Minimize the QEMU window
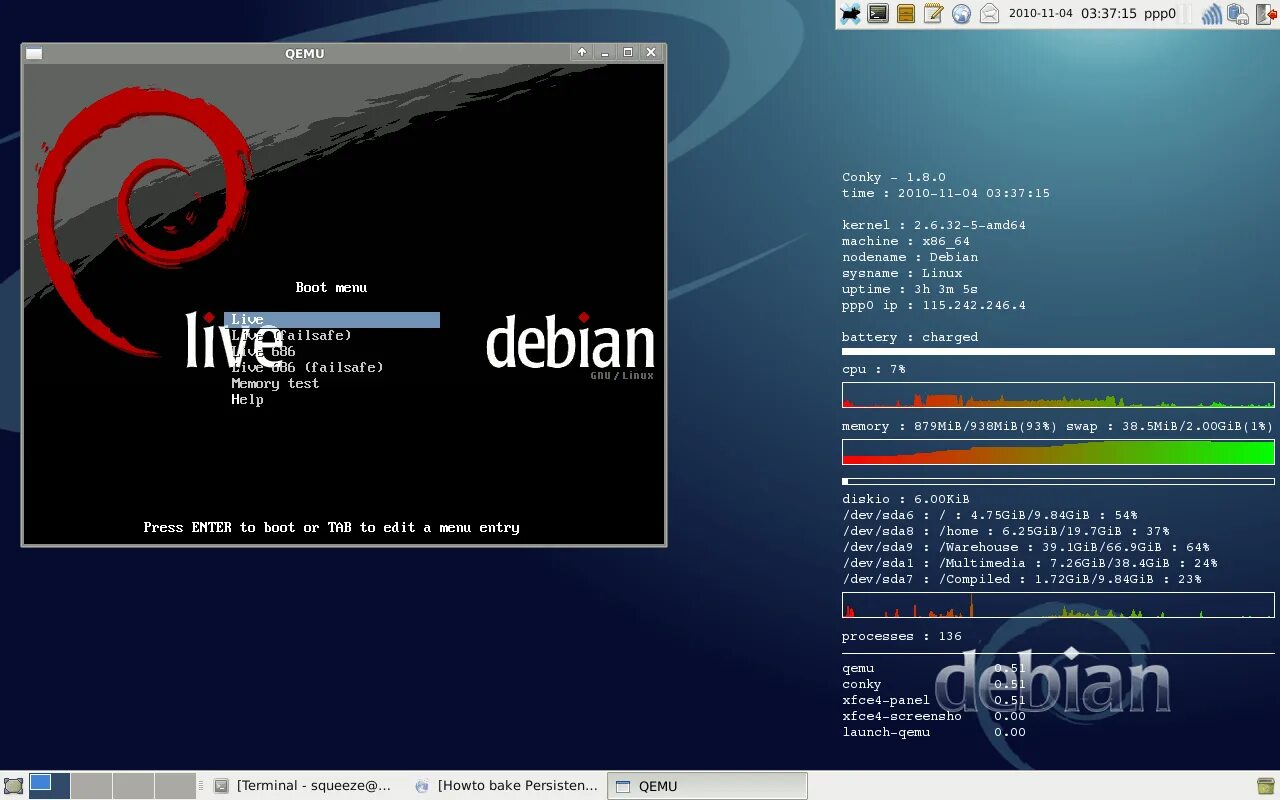1280x800 pixels. pos(605,53)
